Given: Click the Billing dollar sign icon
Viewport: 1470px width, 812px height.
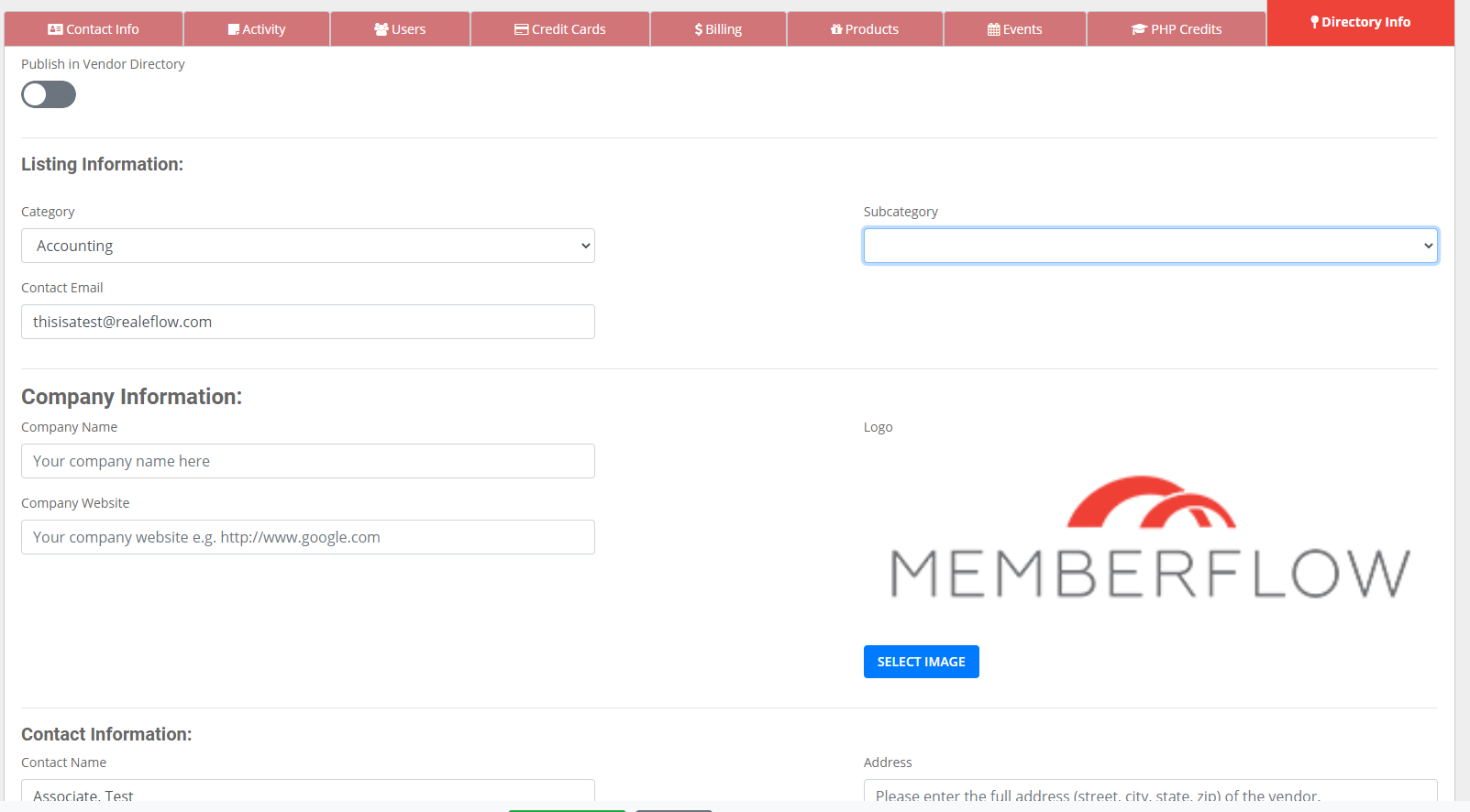Looking at the screenshot, I should click(x=699, y=29).
